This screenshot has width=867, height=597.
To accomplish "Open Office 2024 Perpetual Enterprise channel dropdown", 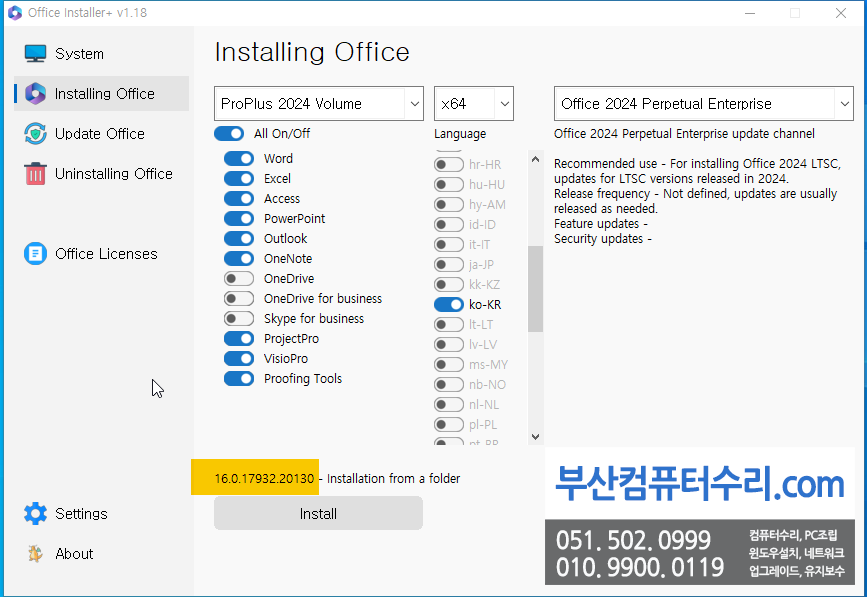I will tap(704, 103).
